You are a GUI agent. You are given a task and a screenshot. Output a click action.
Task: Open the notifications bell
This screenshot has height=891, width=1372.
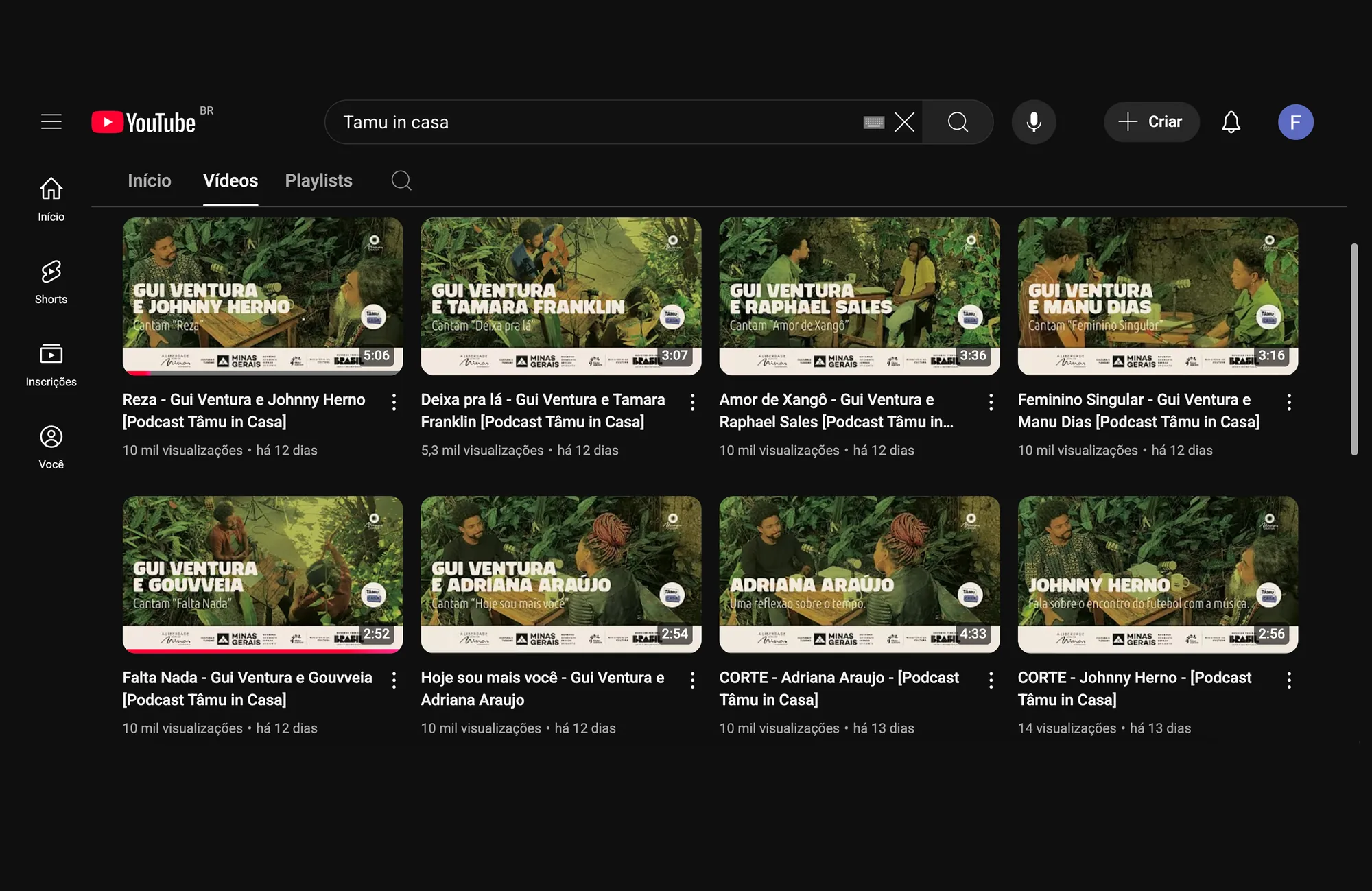point(1231,122)
